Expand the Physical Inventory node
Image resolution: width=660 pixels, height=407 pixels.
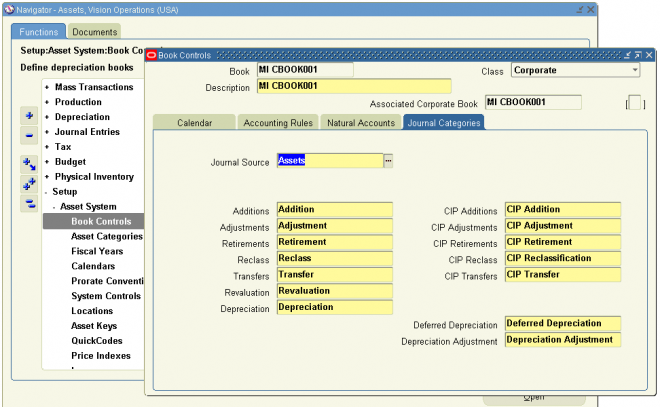47,177
